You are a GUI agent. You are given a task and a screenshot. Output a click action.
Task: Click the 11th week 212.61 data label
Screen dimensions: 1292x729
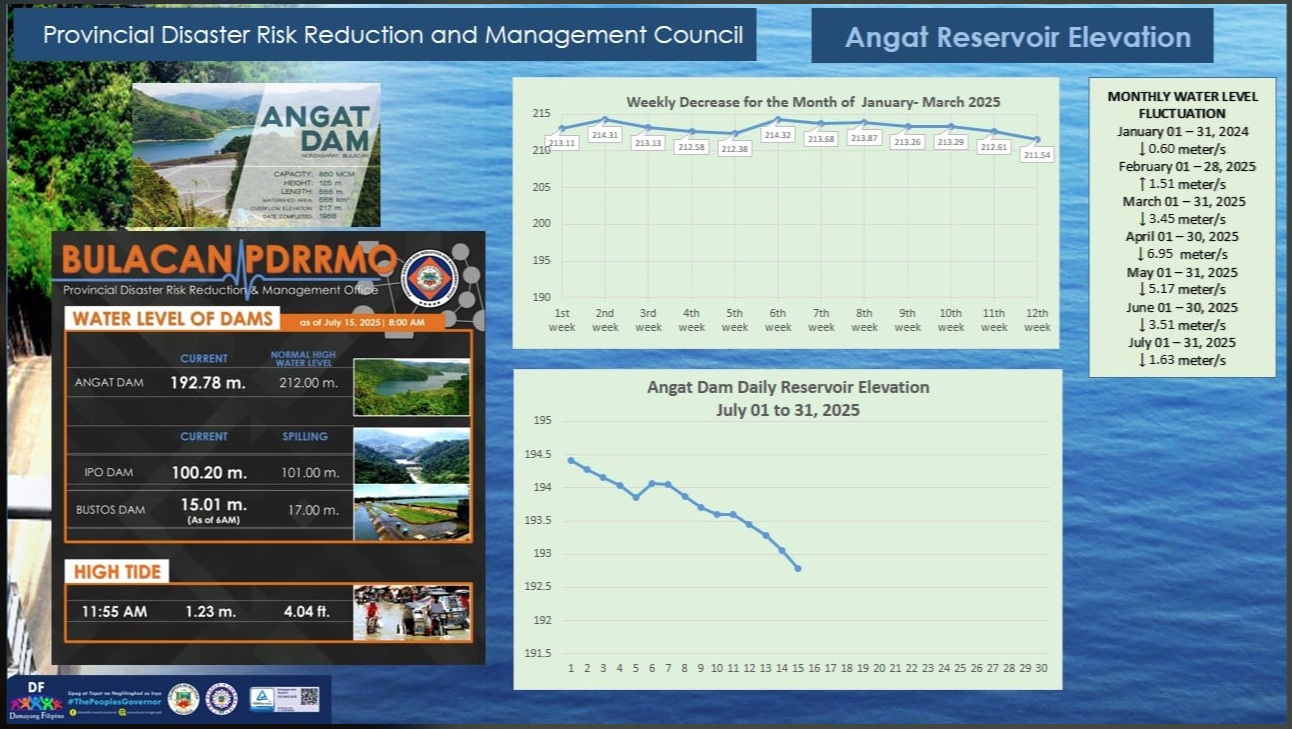pyautogui.click(x=994, y=147)
